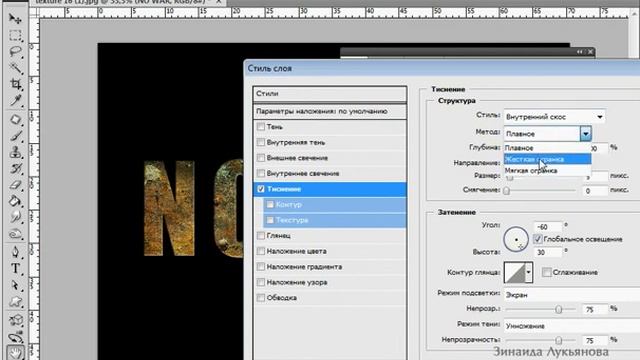The height and width of the screenshot is (360, 640).
Task: Enable the Наложение градиента checkbox
Action: 261,267
